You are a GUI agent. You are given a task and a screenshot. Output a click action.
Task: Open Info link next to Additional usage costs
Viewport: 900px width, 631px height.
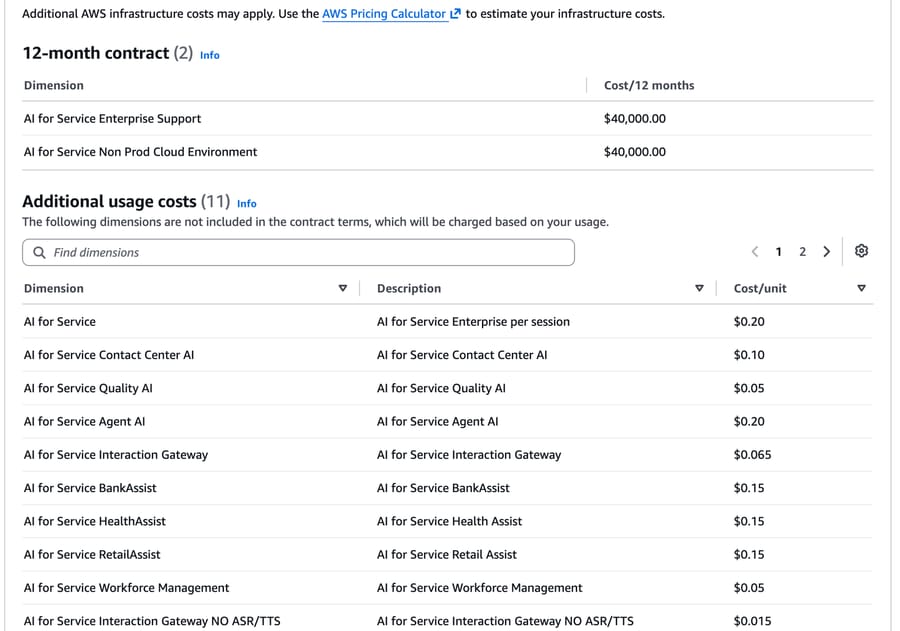click(247, 204)
